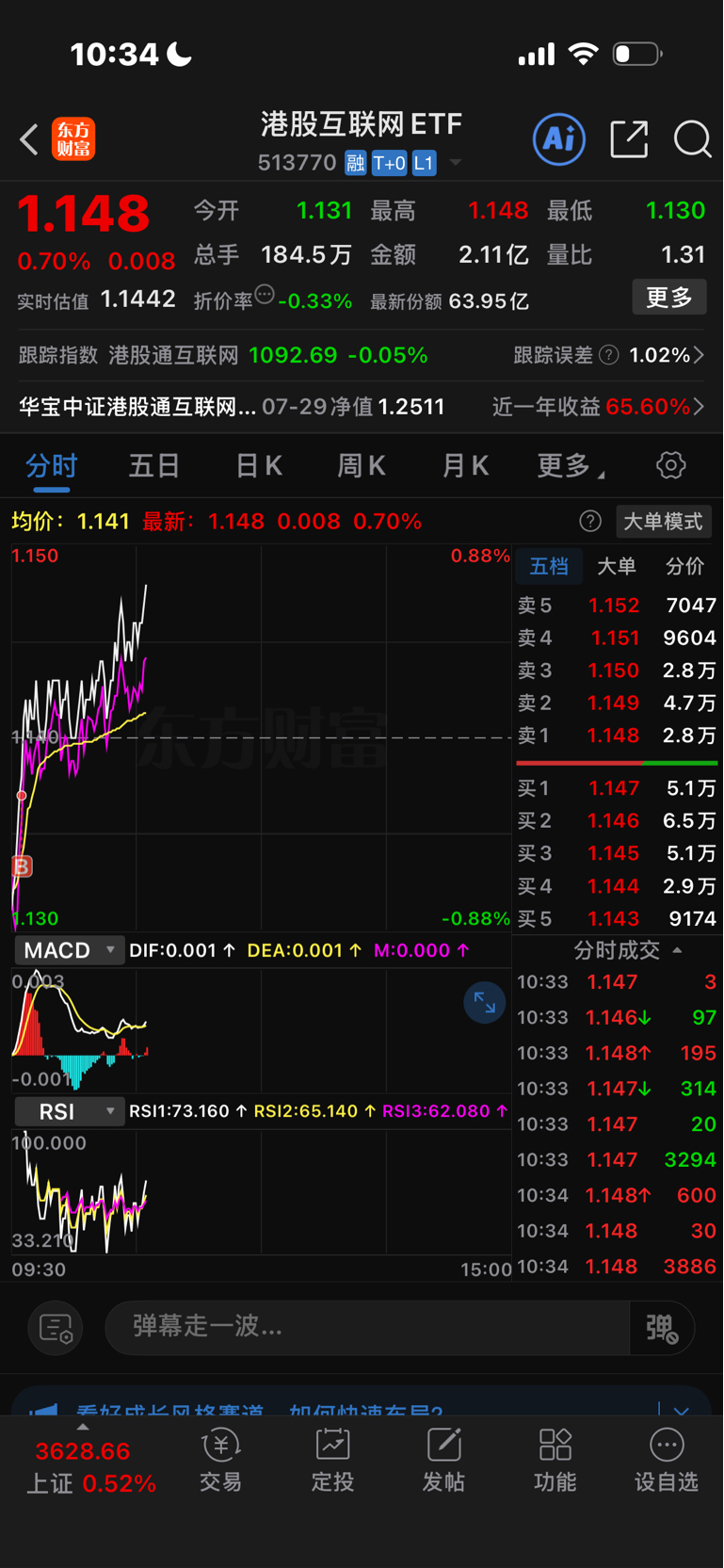The width and height of the screenshot is (724, 1568).
Task: Switch to 分时 chart tab
Action: (52, 466)
